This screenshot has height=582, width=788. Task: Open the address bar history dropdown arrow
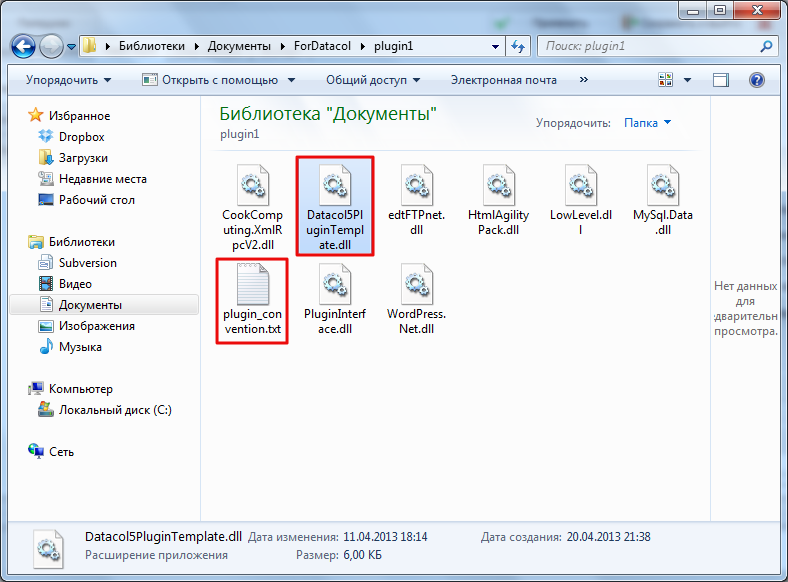tap(495, 46)
